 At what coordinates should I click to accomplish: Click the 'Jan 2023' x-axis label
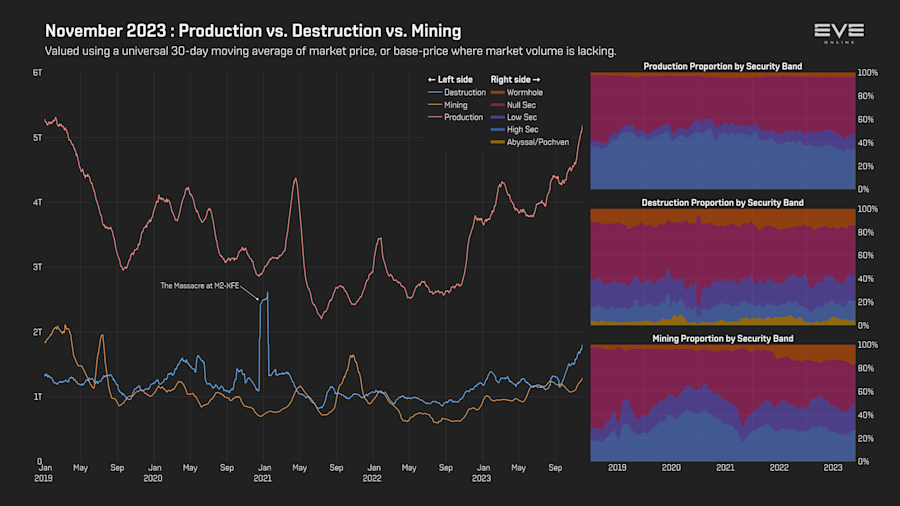[x=482, y=473]
